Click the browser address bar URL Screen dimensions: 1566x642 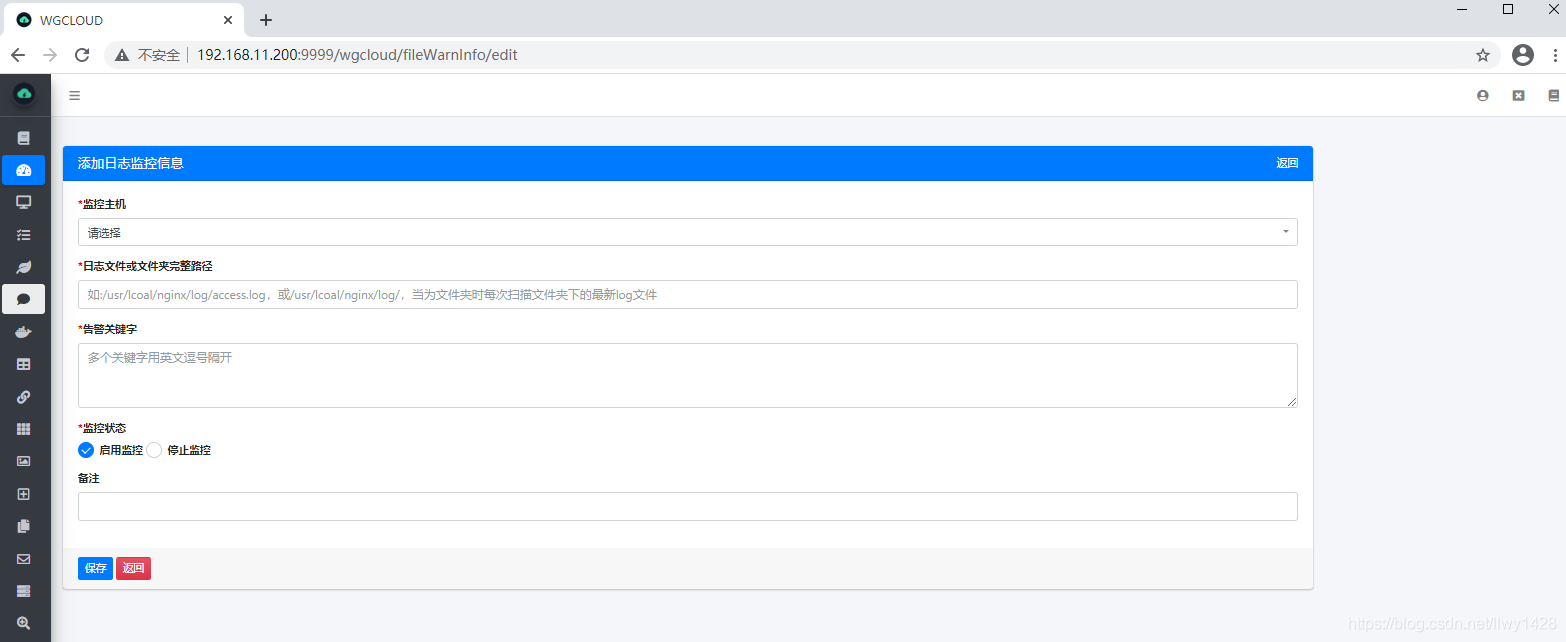click(x=357, y=55)
